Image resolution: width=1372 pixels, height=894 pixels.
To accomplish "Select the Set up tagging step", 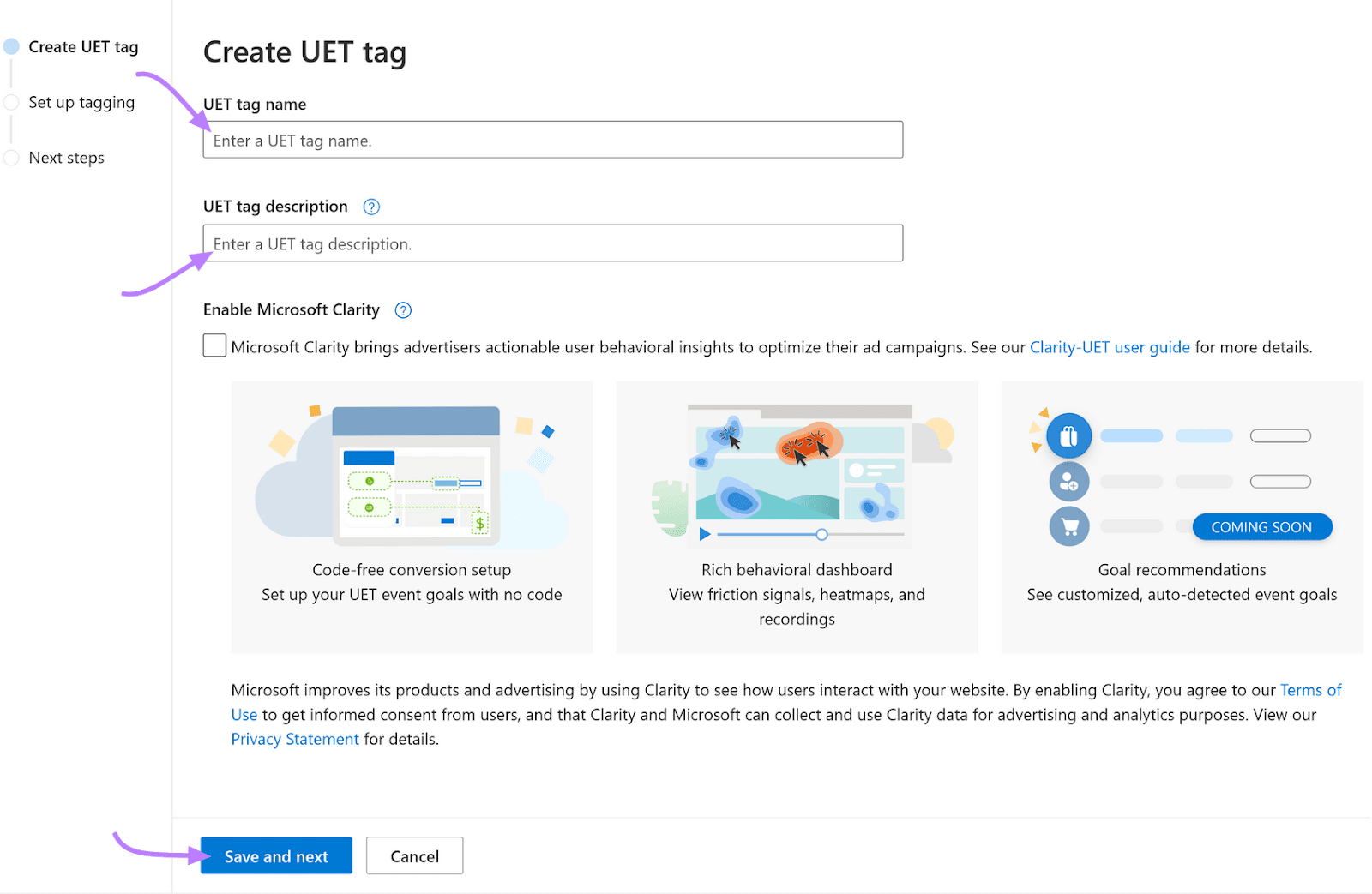I will pyautogui.click(x=81, y=103).
